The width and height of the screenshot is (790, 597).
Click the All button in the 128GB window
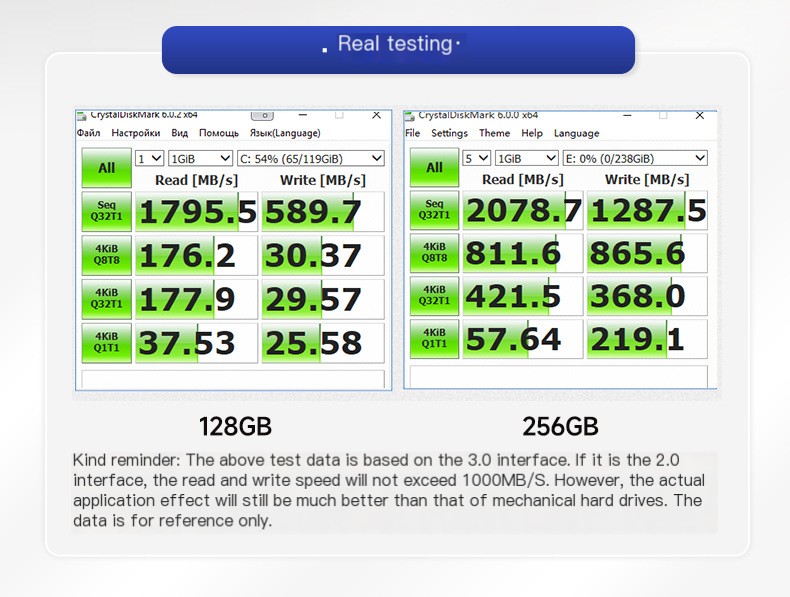pyautogui.click(x=106, y=168)
